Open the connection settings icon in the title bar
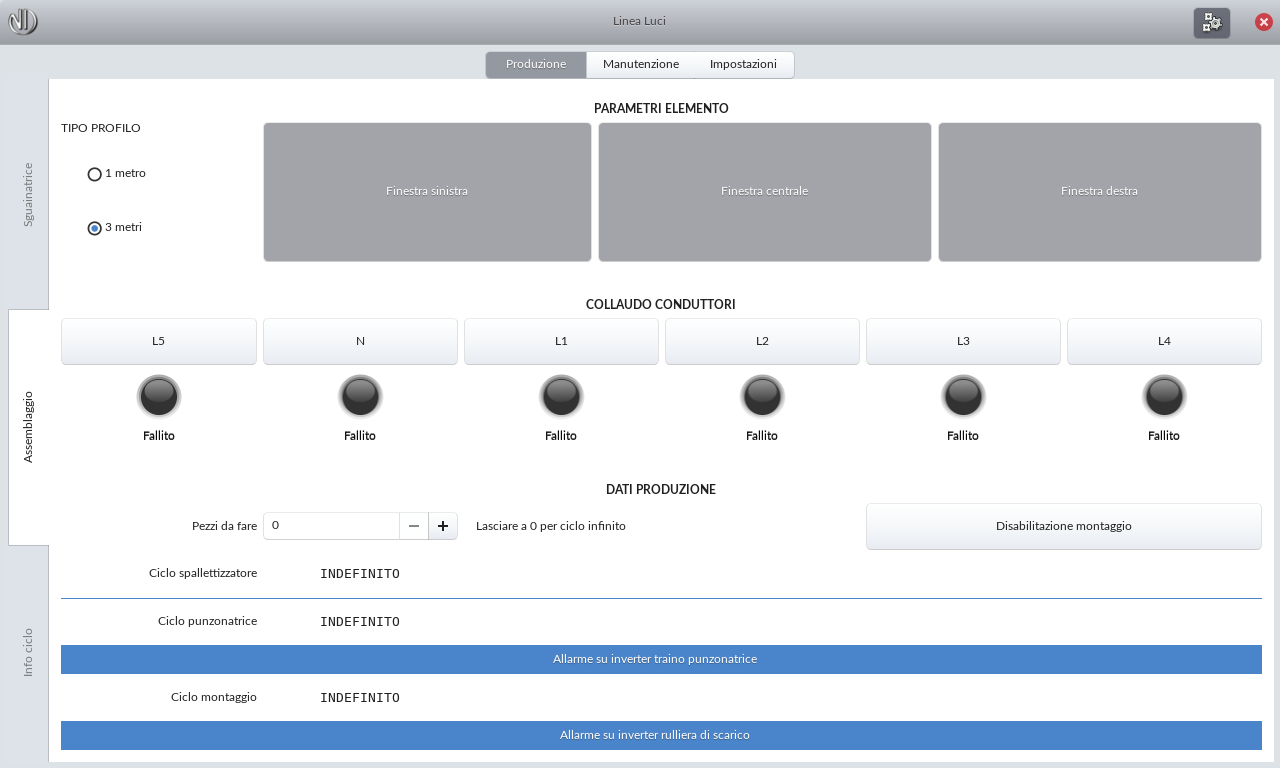Screen dimensions: 1280x768 click(1212, 22)
